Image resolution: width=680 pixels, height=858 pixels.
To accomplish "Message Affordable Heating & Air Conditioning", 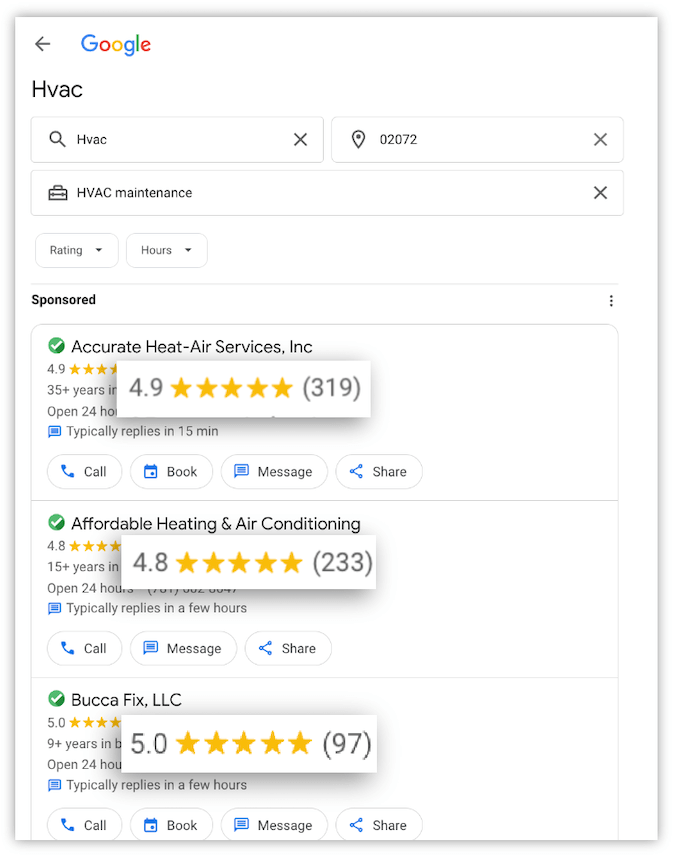I will [183, 648].
